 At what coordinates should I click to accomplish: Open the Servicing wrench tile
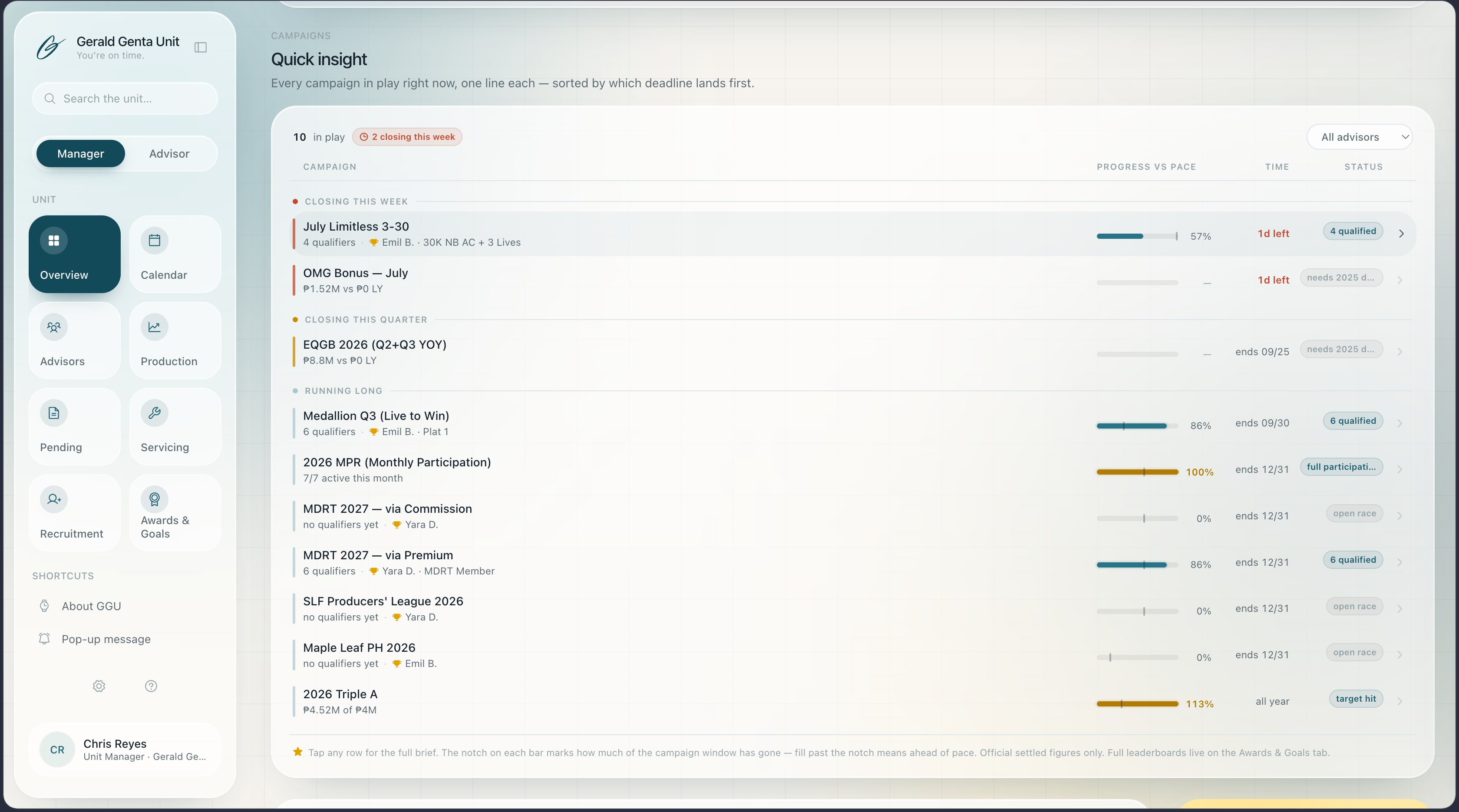click(175, 426)
